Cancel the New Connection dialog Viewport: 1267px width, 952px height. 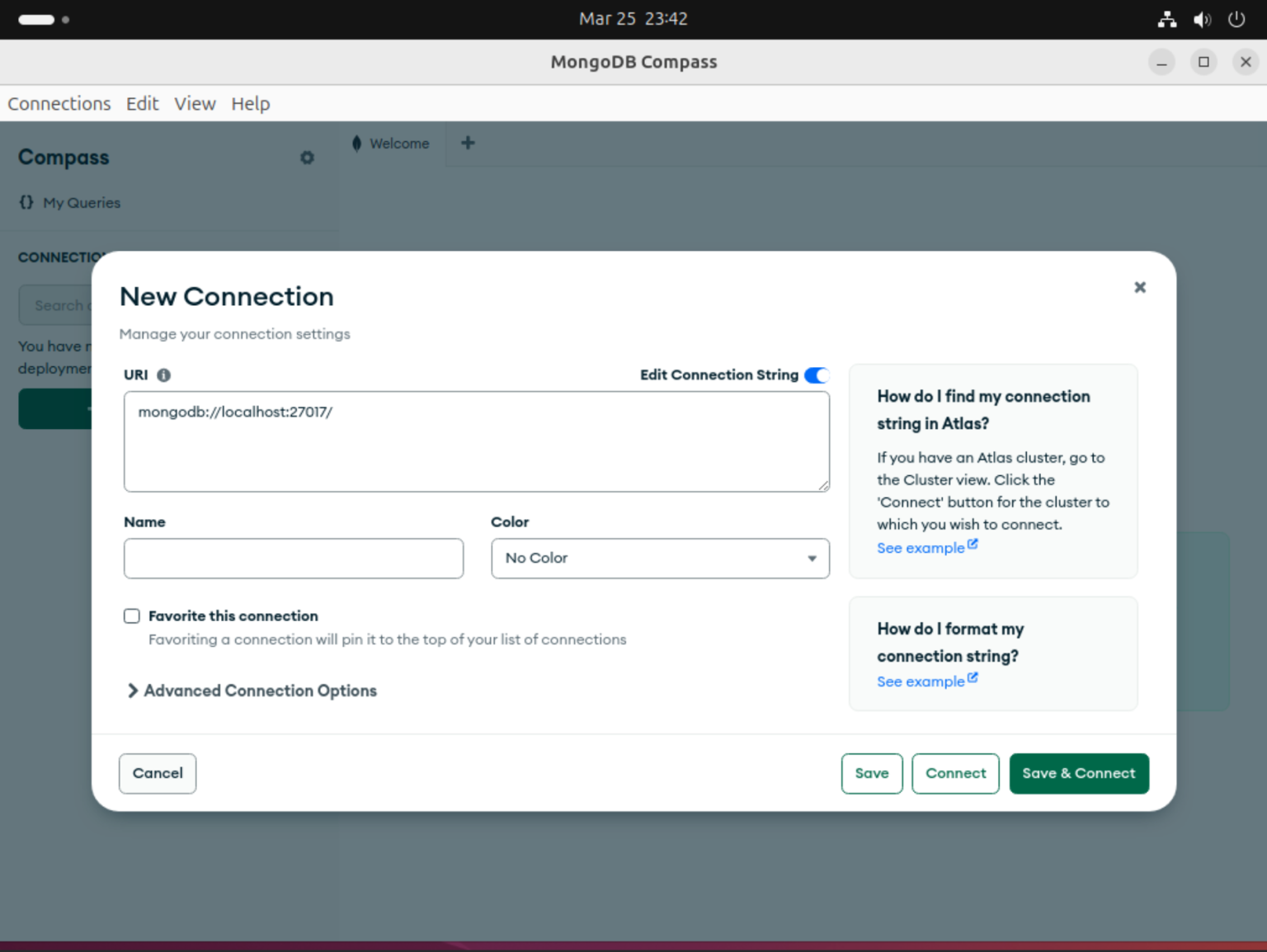coord(158,773)
